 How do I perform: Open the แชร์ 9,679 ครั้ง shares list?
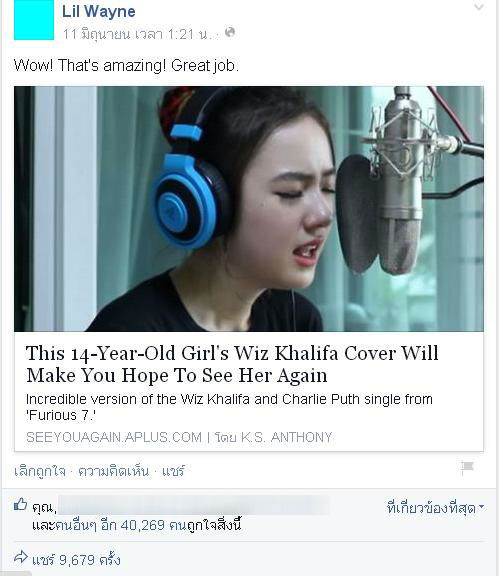(x=76, y=560)
